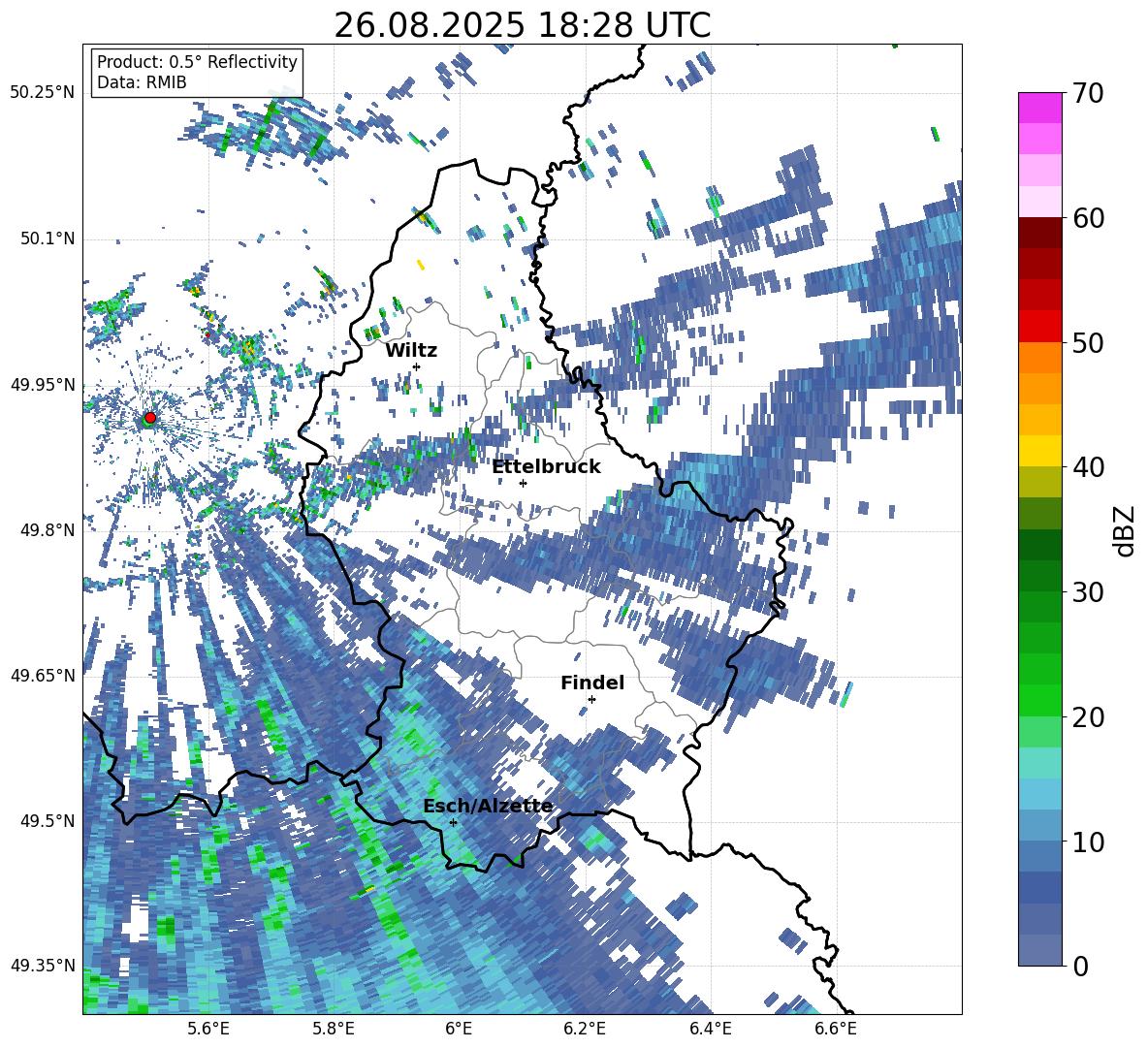This screenshot has height=1048, width=1148.
Task: Click the dark maroon colorbar segment below 60
Action: coord(1039,233)
